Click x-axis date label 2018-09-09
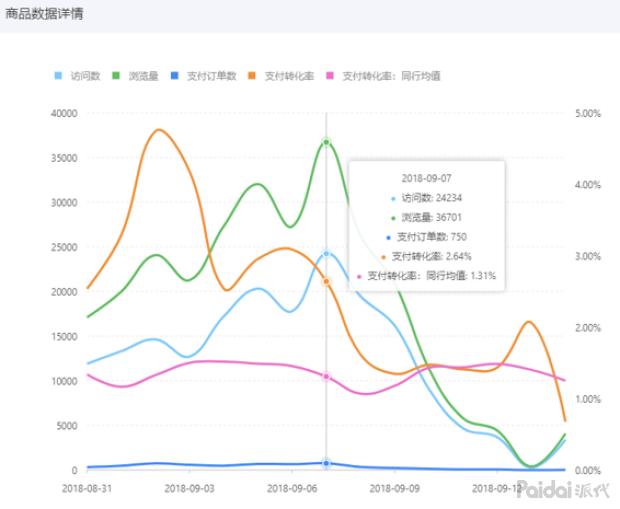This screenshot has height=509, width=620. [x=394, y=488]
